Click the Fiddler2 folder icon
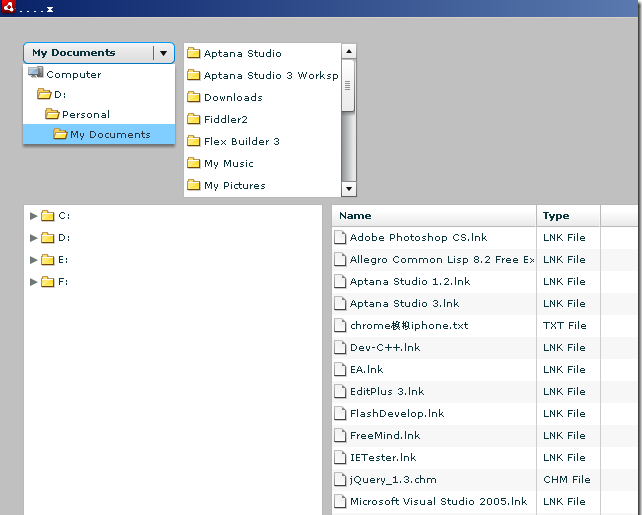 193,119
